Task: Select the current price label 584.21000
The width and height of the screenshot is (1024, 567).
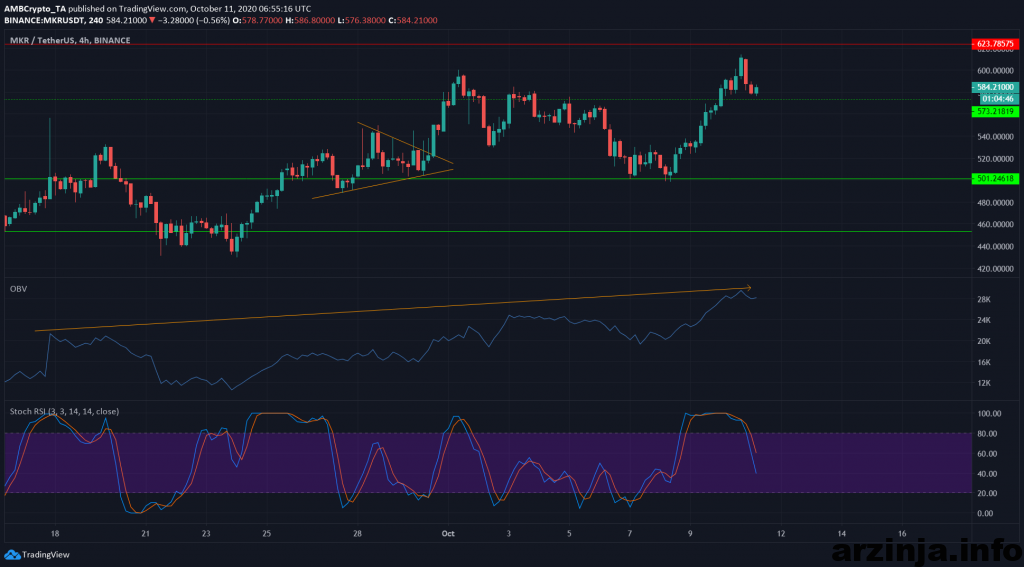Action: click(x=995, y=88)
